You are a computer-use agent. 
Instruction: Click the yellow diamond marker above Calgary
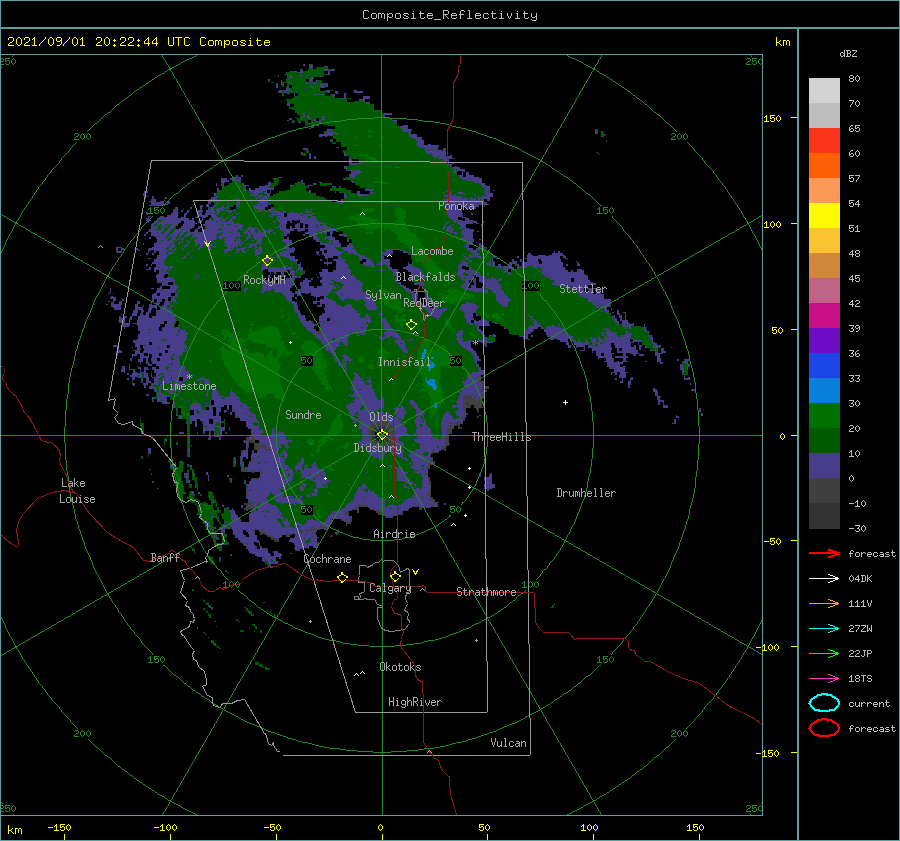[x=395, y=576]
